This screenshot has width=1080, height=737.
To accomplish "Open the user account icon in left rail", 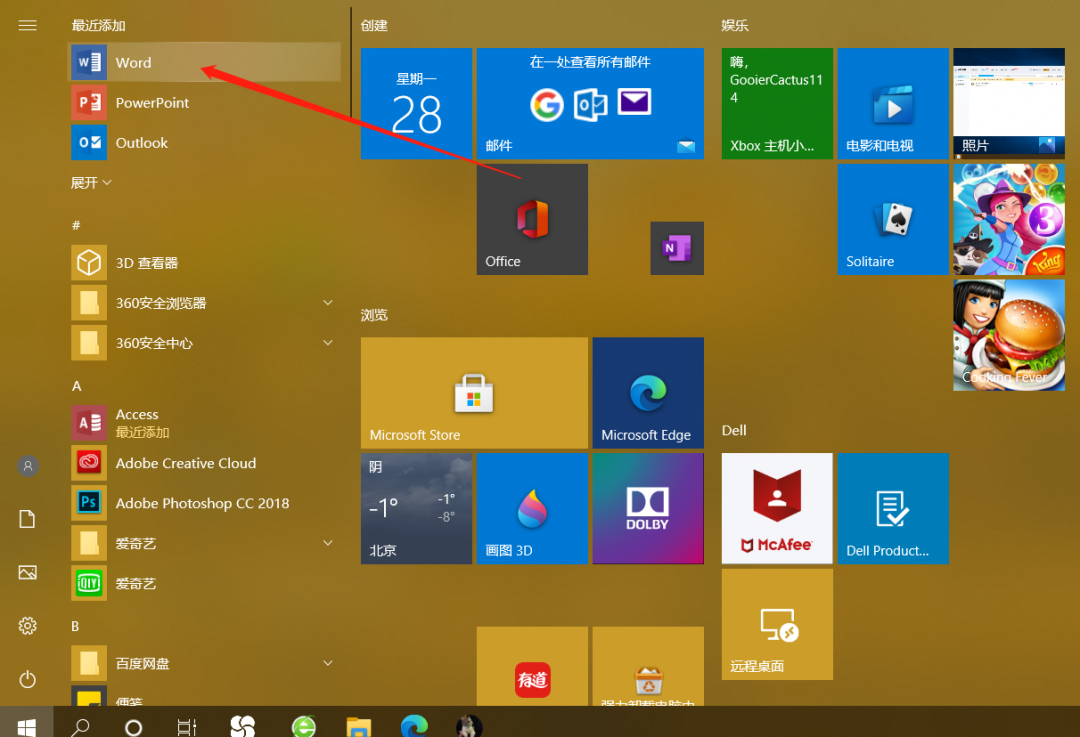I will tap(28, 466).
